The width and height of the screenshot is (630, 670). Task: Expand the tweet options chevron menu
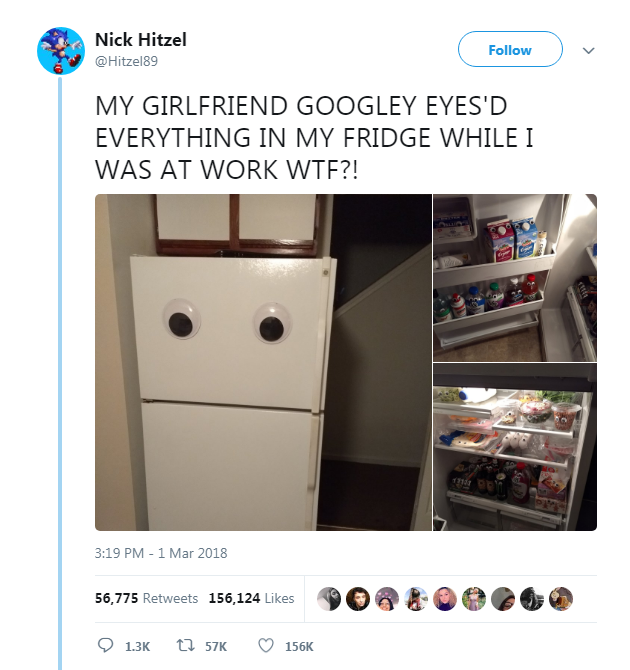tap(589, 50)
